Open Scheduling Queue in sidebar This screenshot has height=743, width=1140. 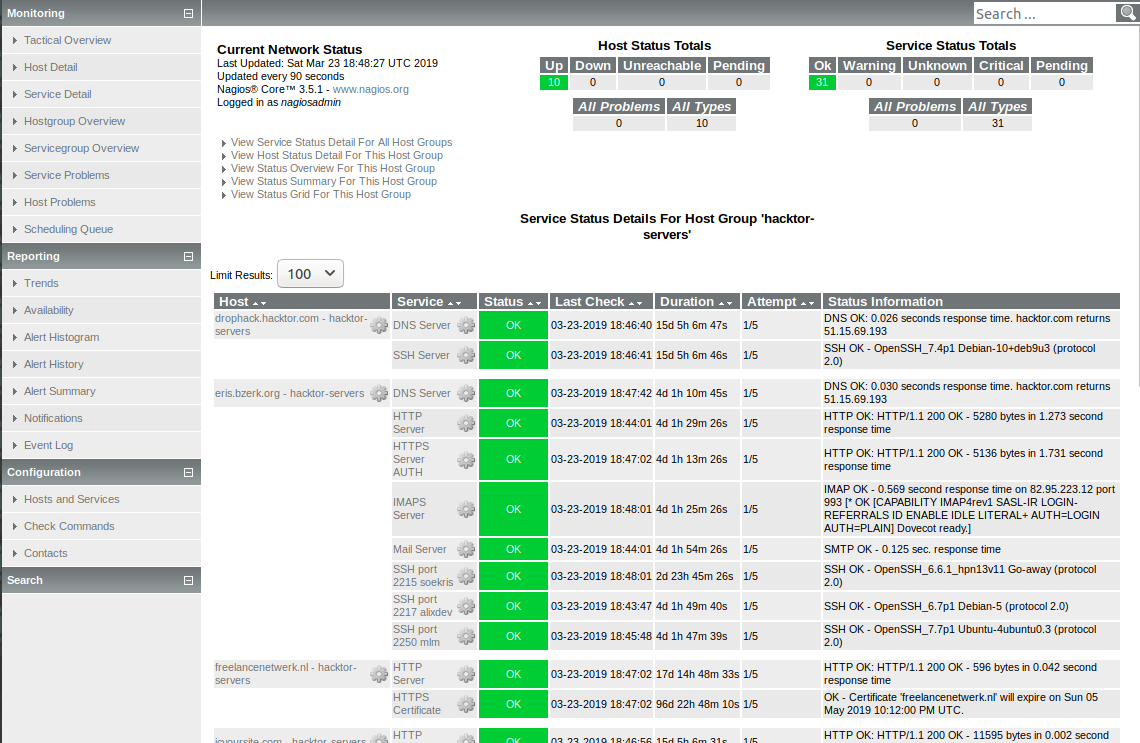tap(68, 229)
